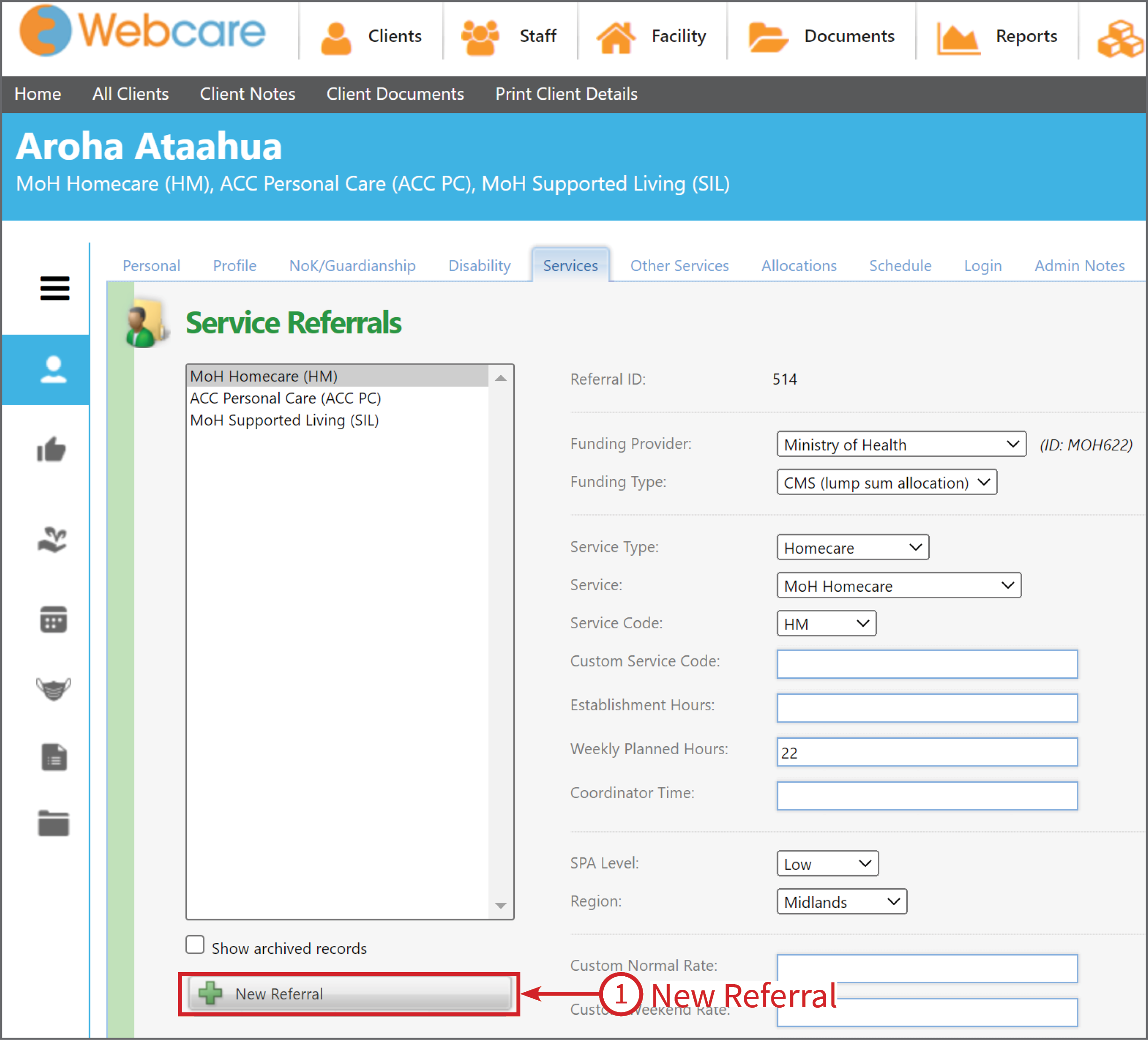The image size is (1148, 1040).
Task: Click the Establishment Hours field
Action: (927, 708)
